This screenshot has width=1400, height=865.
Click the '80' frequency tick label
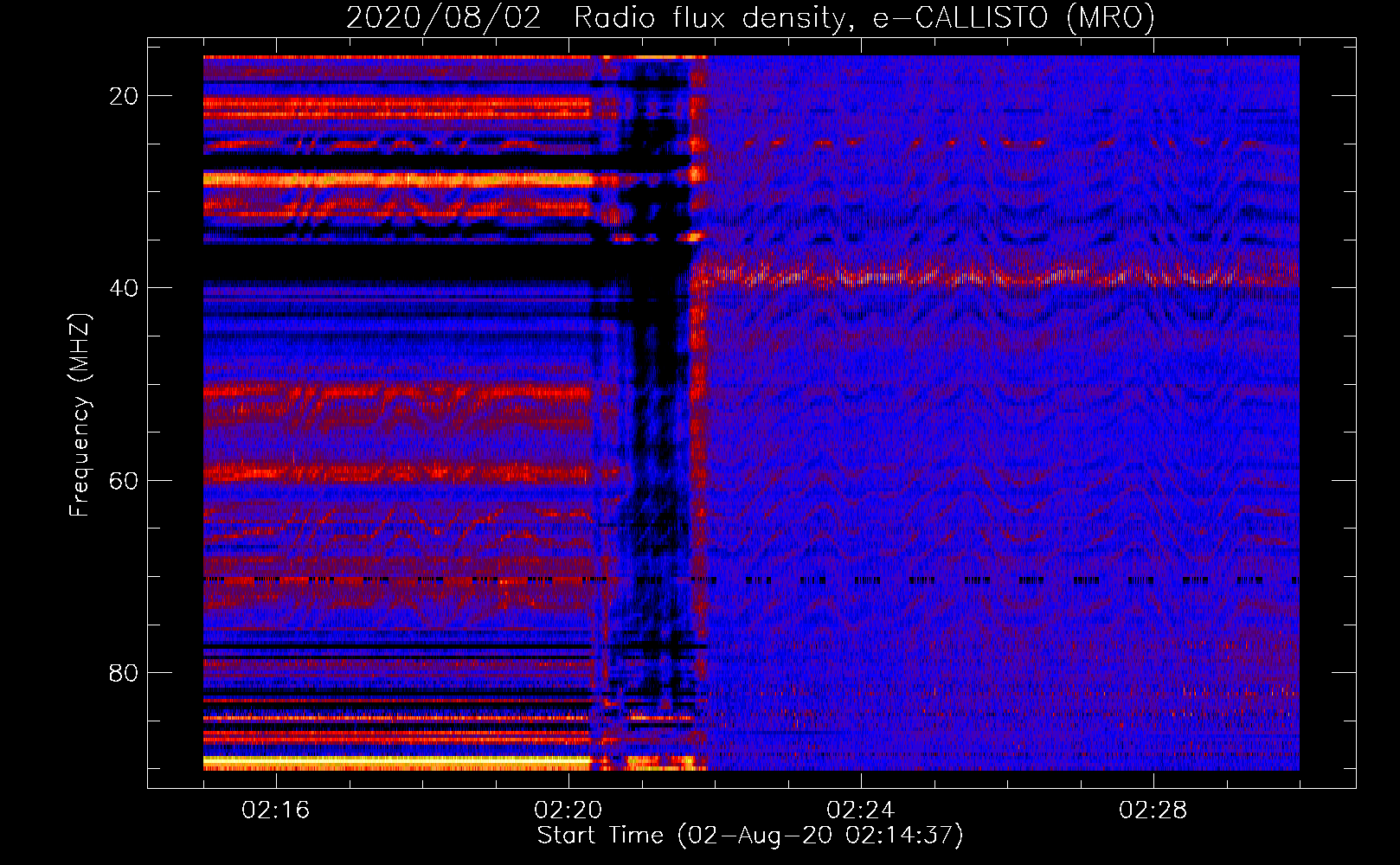125,673
